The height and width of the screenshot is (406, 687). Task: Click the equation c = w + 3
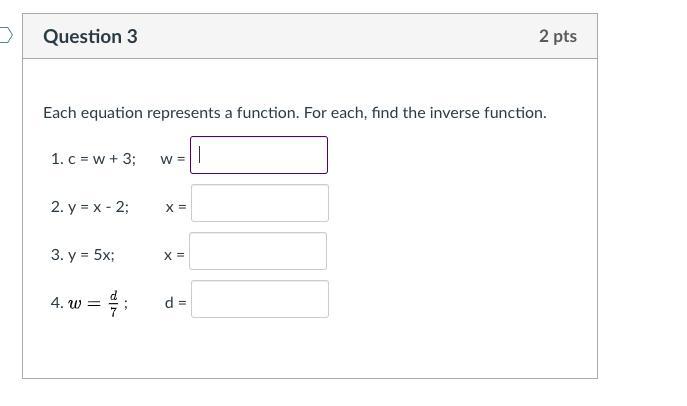pos(101,158)
